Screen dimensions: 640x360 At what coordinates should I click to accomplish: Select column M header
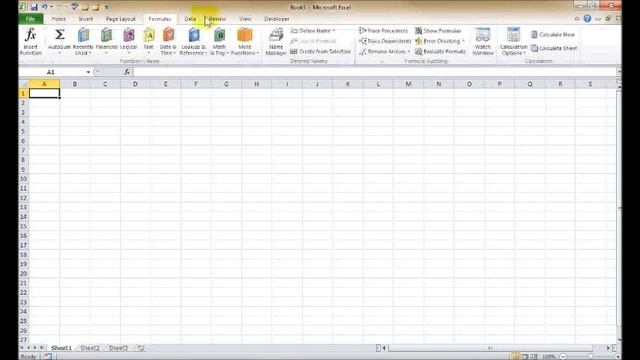pyautogui.click(x=408, y=84)
